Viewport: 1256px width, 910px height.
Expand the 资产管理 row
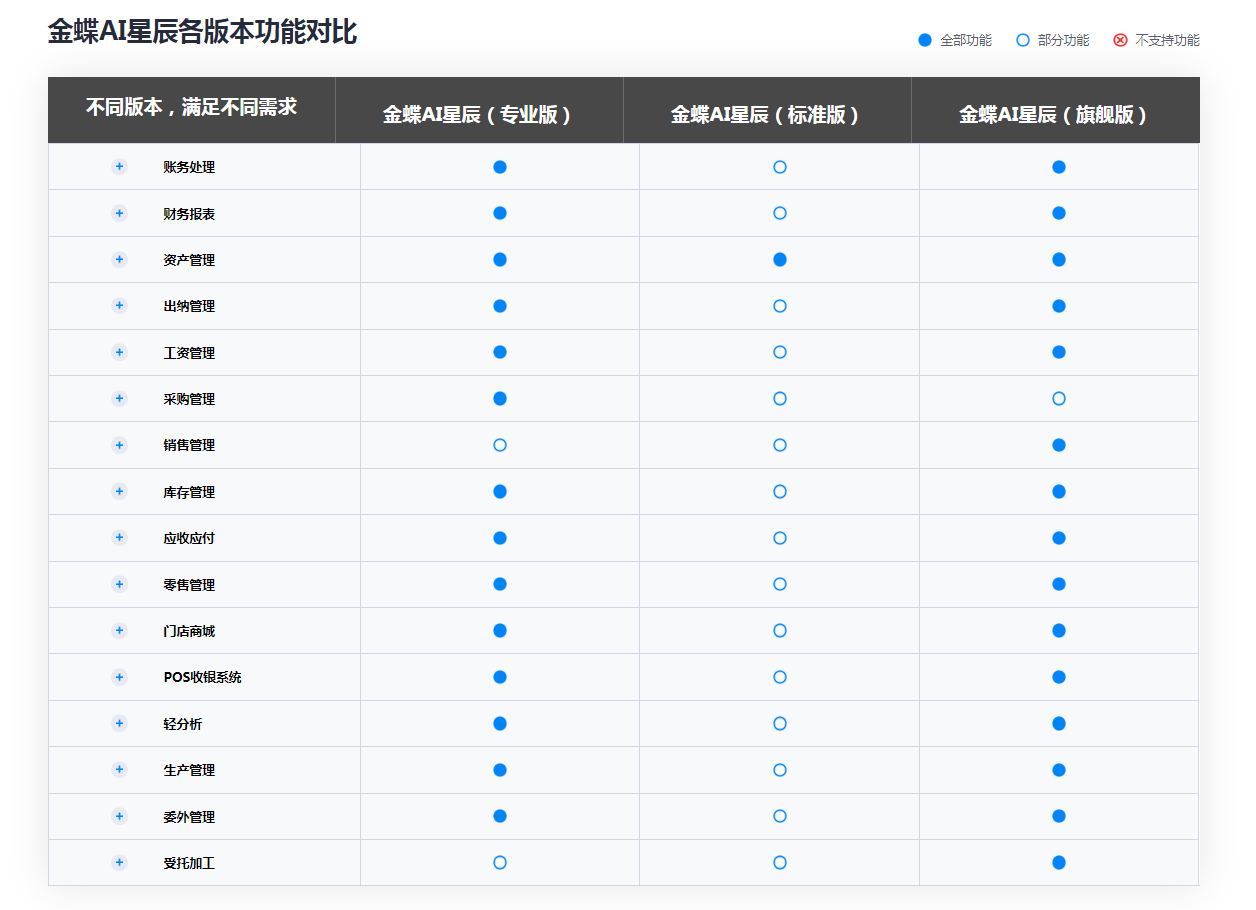(119, 259)
